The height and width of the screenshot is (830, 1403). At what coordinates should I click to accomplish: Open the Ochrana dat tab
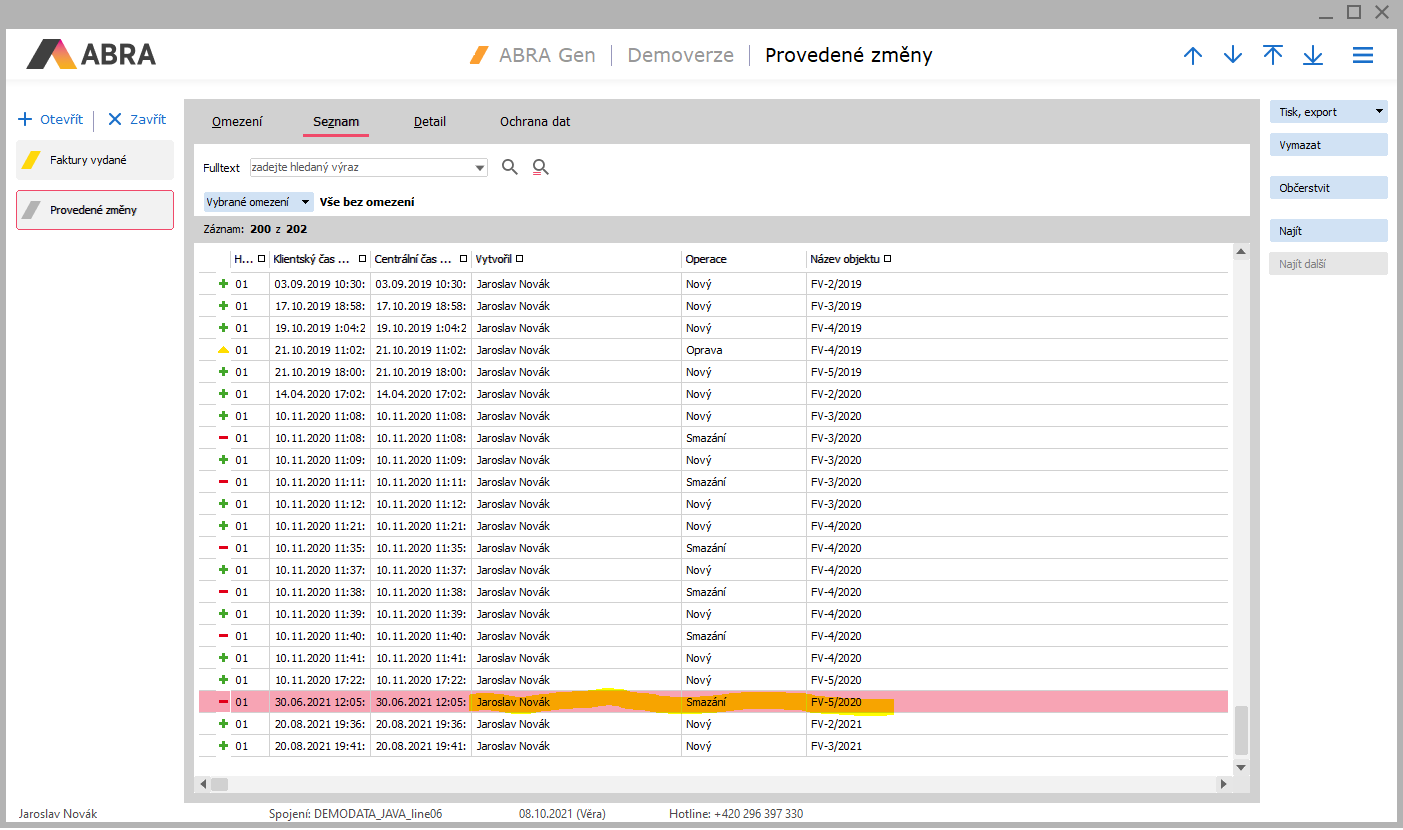tap(535, 122)
